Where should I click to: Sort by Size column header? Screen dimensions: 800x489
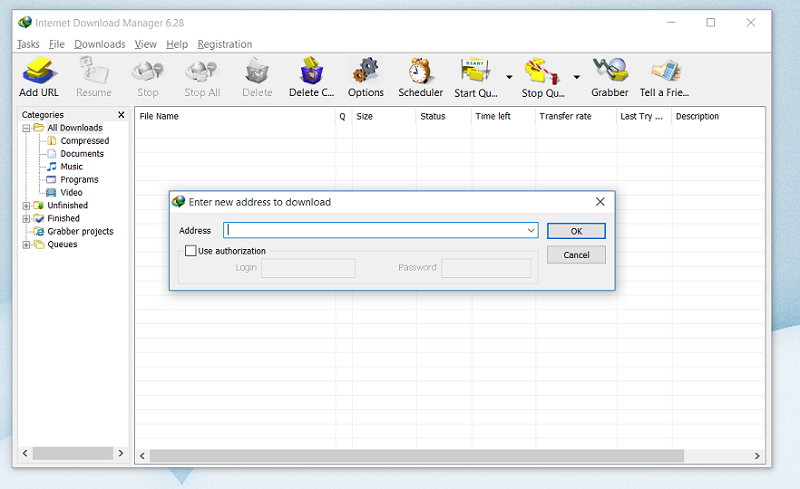[384, 116]
